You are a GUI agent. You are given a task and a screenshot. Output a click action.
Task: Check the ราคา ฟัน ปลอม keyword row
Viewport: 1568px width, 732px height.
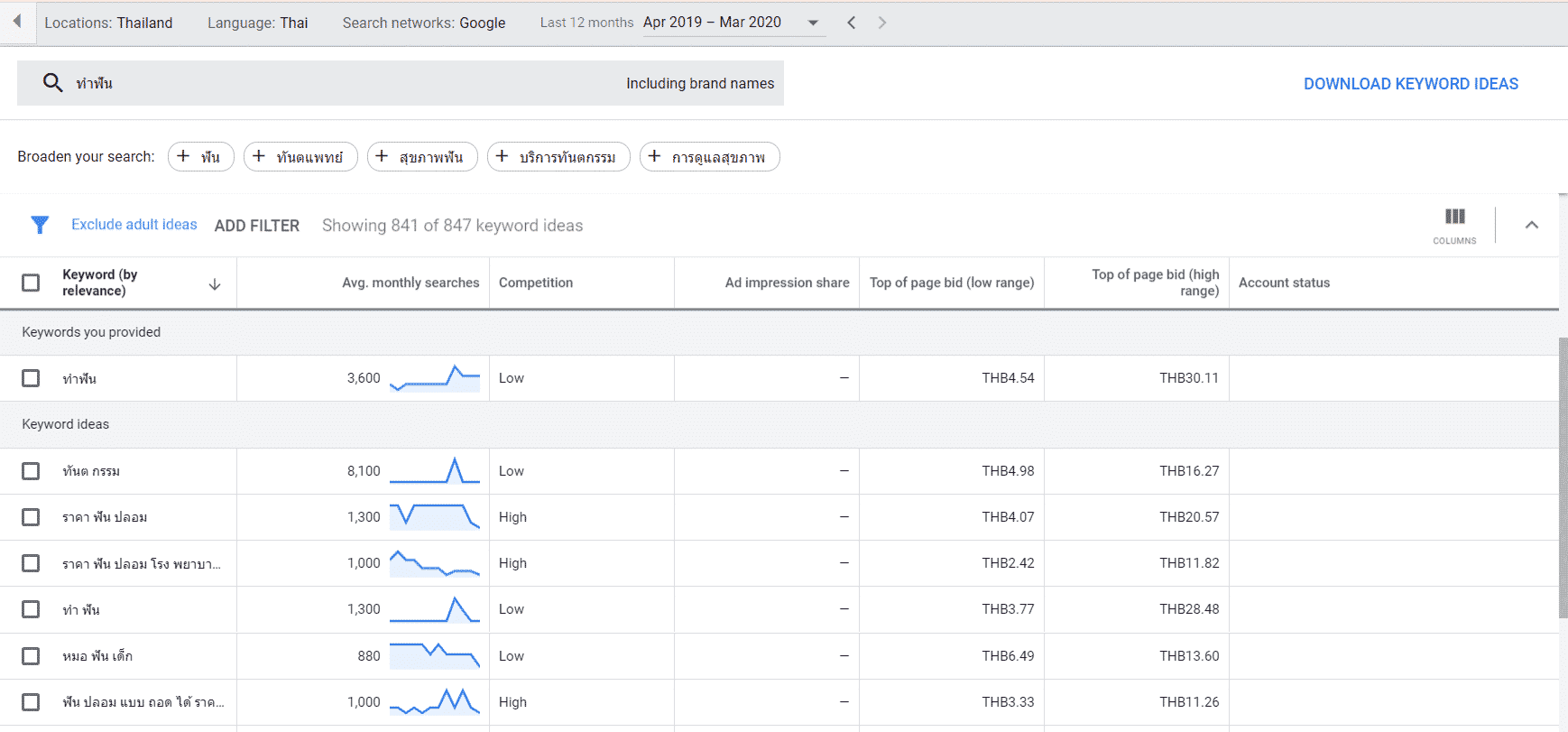click(x=31, y=517)
